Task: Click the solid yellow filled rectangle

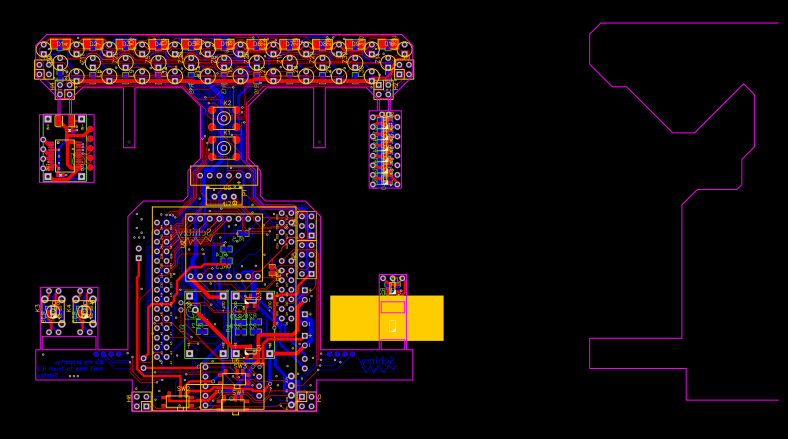Action: tap(387, 318)
